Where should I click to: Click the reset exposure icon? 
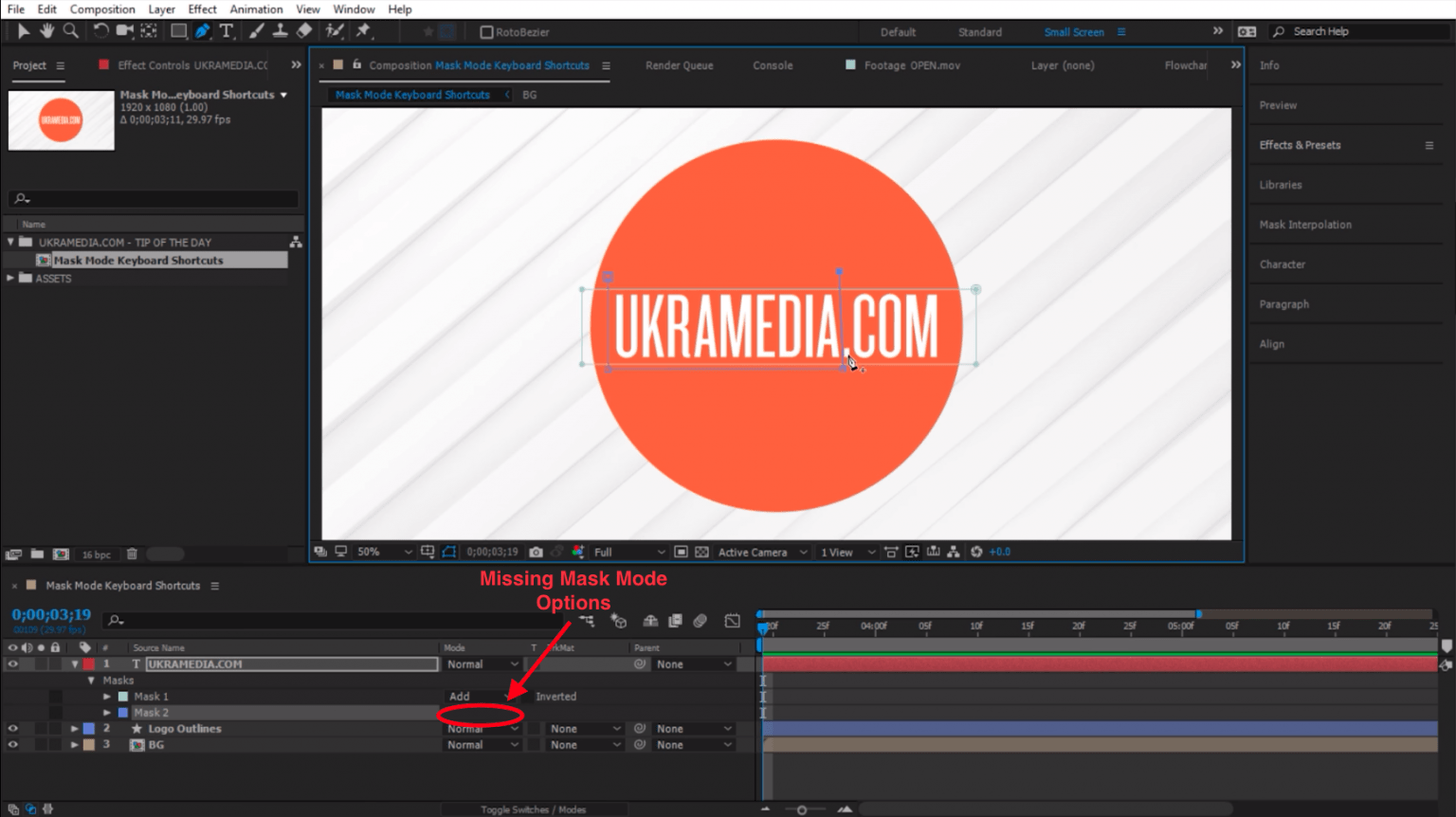pos(976,552)
